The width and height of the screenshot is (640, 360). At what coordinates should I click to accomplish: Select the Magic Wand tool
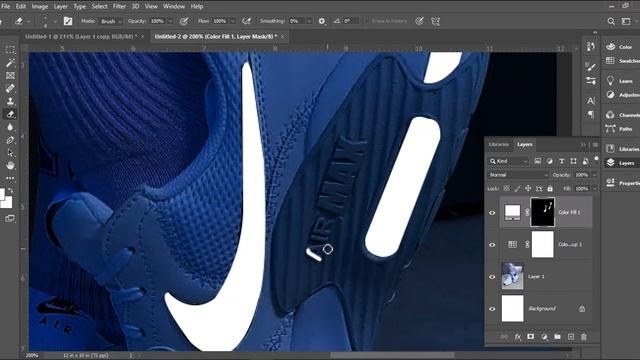(10, 63)
